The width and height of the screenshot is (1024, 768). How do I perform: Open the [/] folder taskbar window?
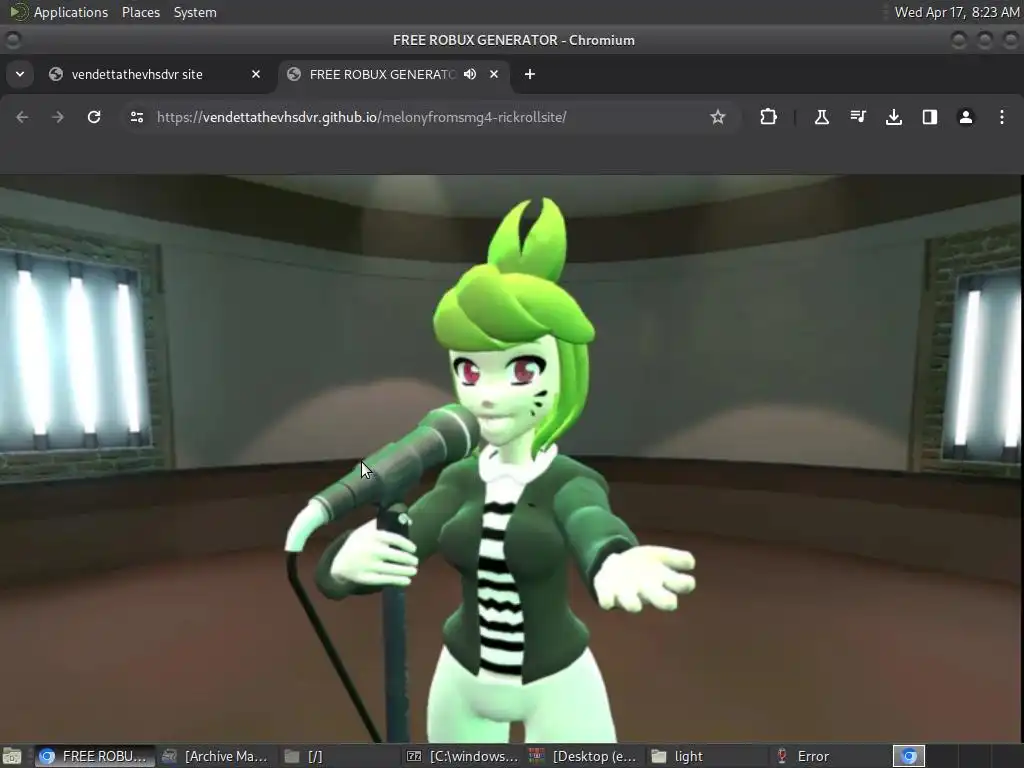coord(338,756)
